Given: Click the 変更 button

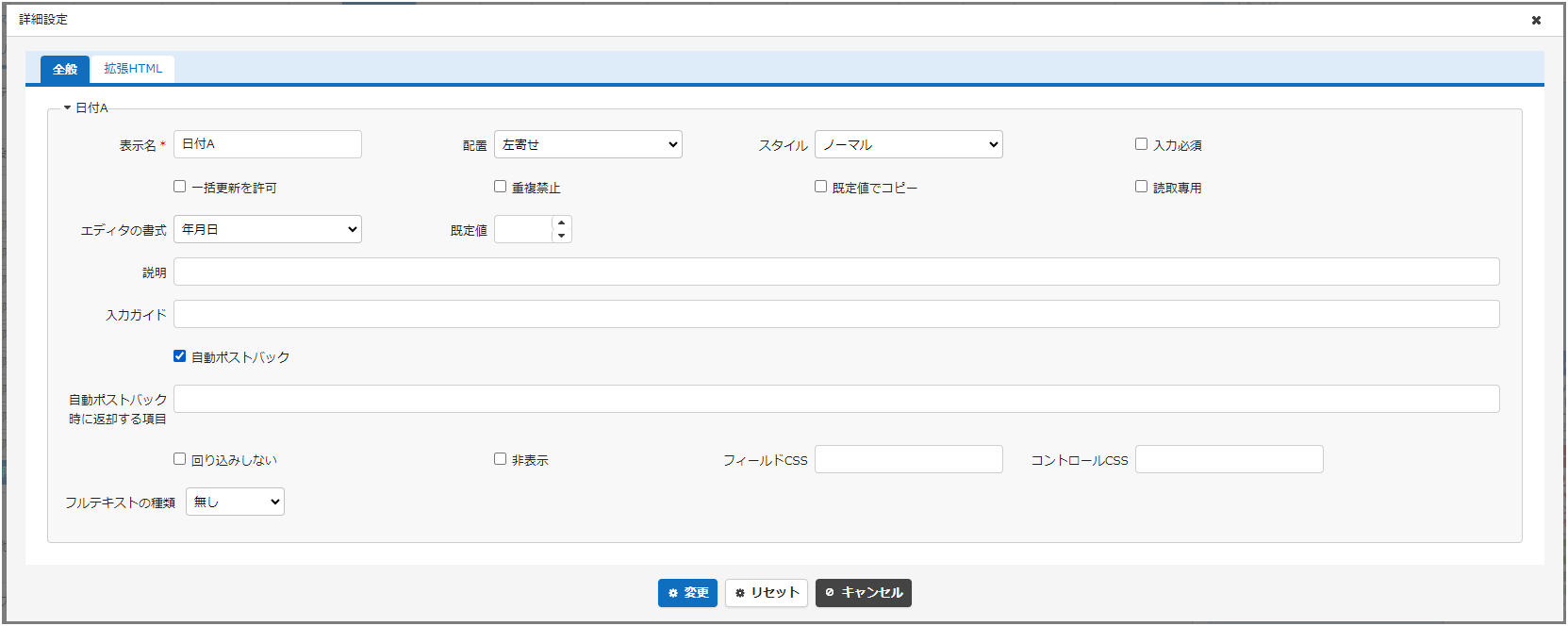Looking at the screenshot, I should click(687, 593).
